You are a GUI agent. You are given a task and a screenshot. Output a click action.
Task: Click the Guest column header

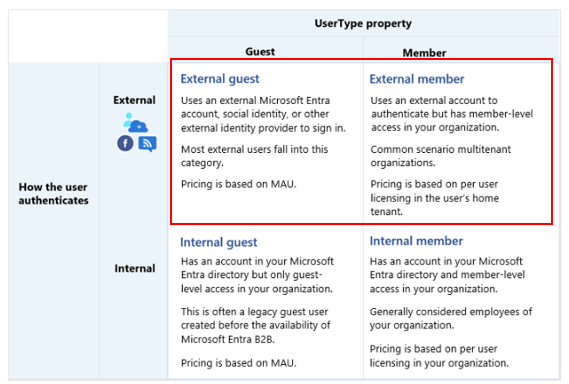coord(260,52)
